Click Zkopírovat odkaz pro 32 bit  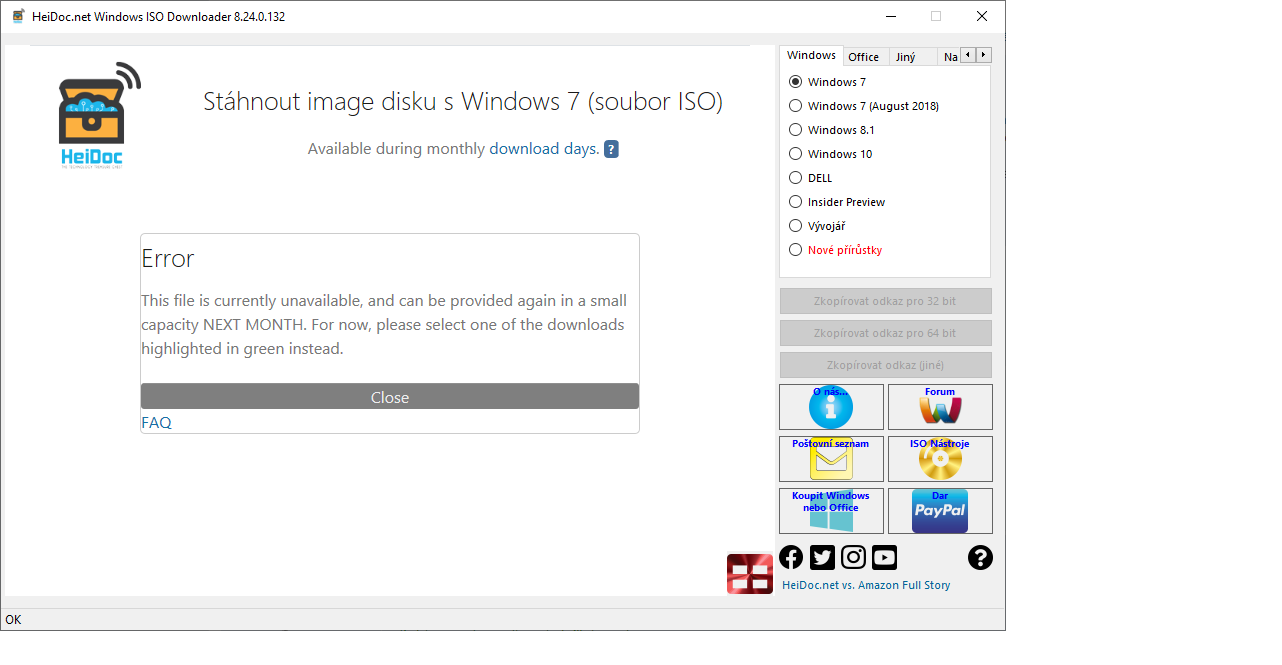coord(886,301)
